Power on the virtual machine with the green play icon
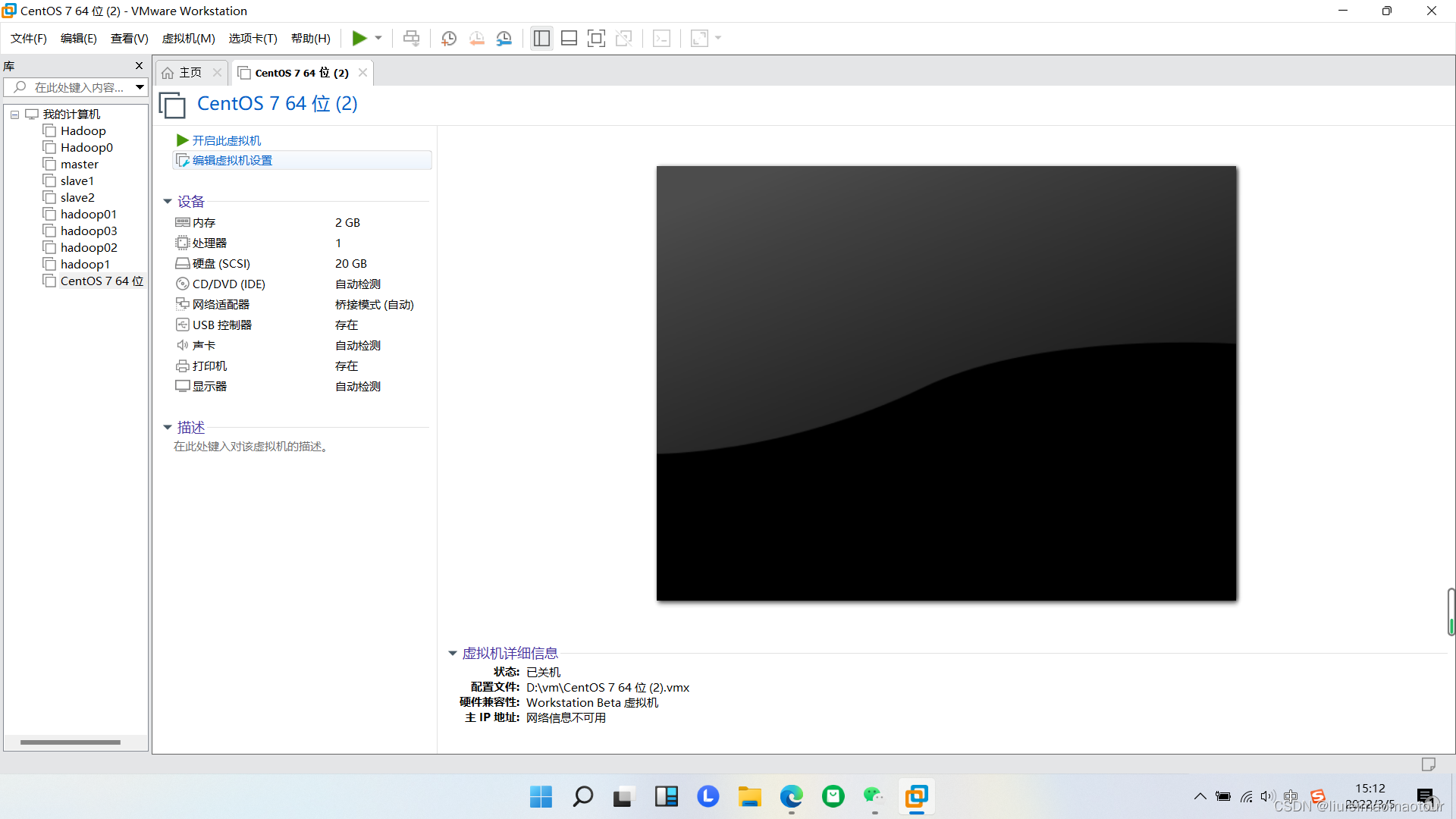The width and height of the screenshot is (1456, 819). coord(359,38)
